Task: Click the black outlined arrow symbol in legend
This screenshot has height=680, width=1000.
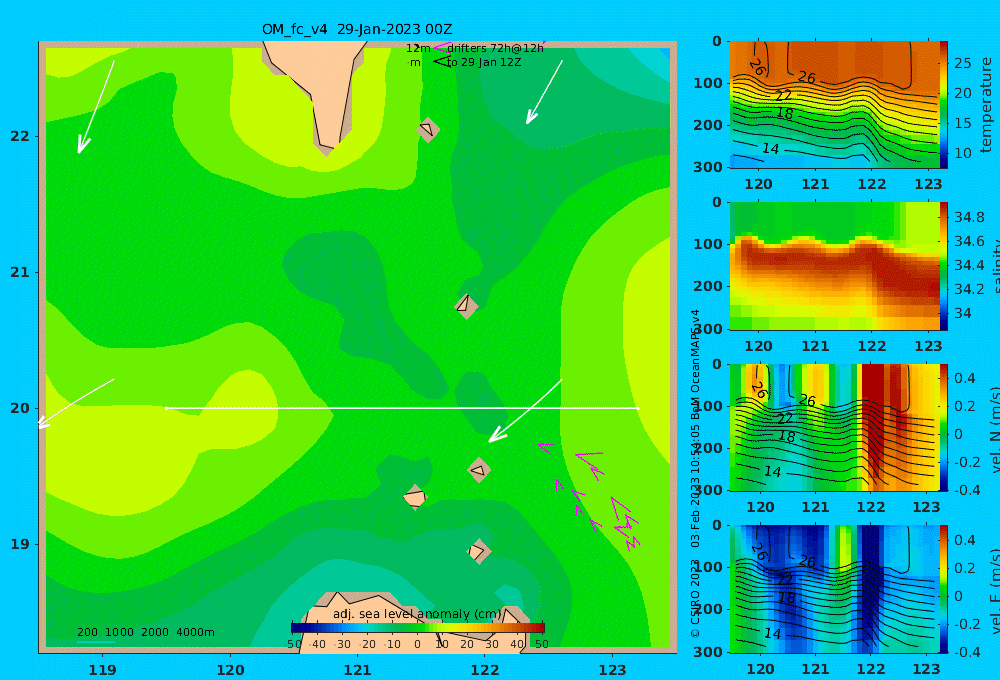Action: [441, 61]
